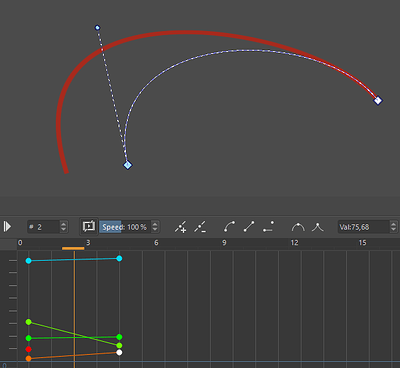Click the round bezier control handle
The height and width of the screenshot is (368, 400).
pos(97,28)
